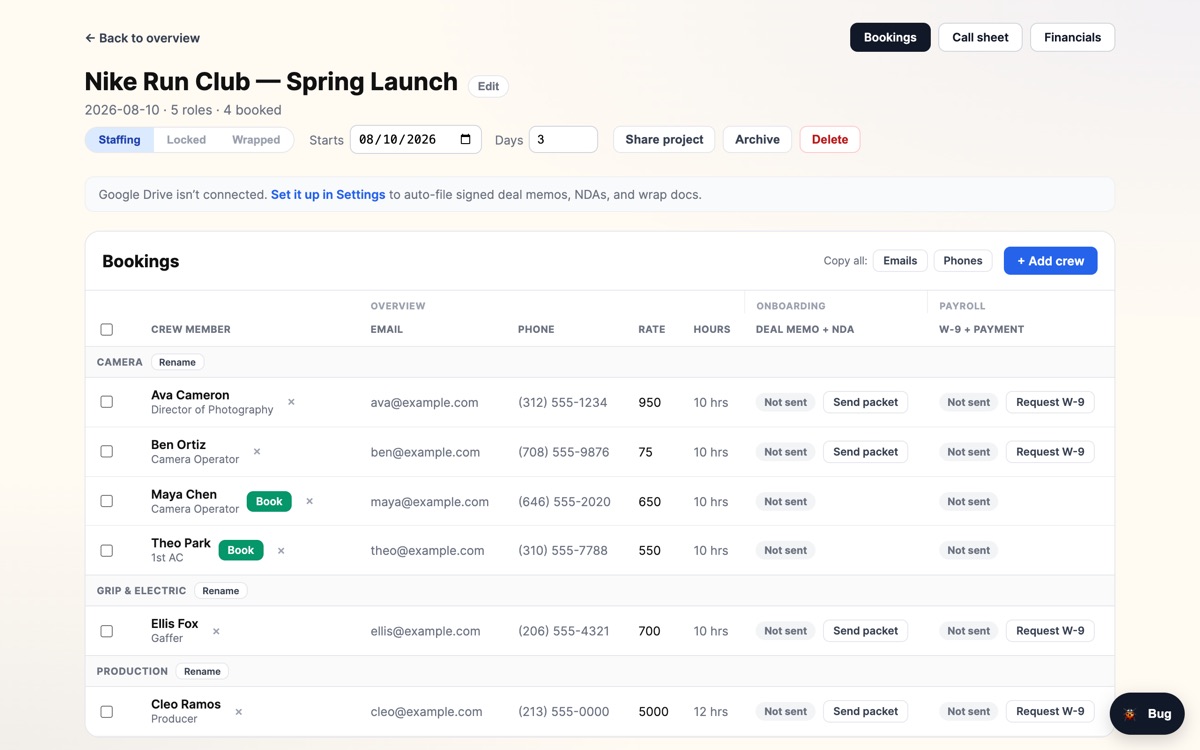1200x750 pixels.
Task: Remove Ava Cameron with the × icon
Action: pos(291,402)
